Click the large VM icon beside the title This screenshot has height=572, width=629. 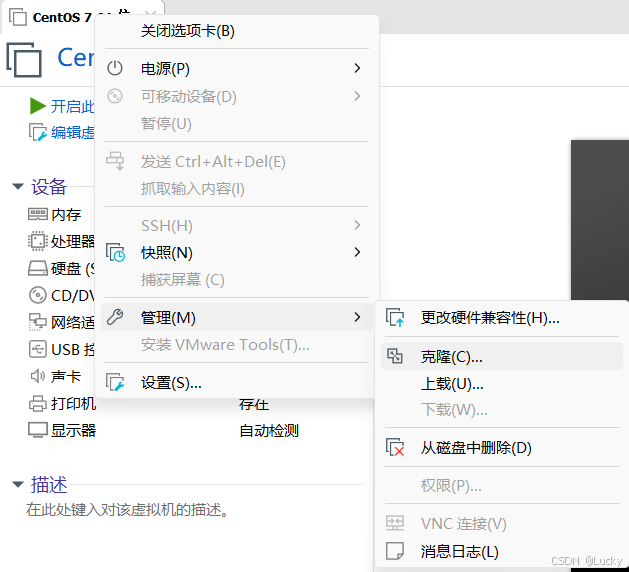[24, 59]
